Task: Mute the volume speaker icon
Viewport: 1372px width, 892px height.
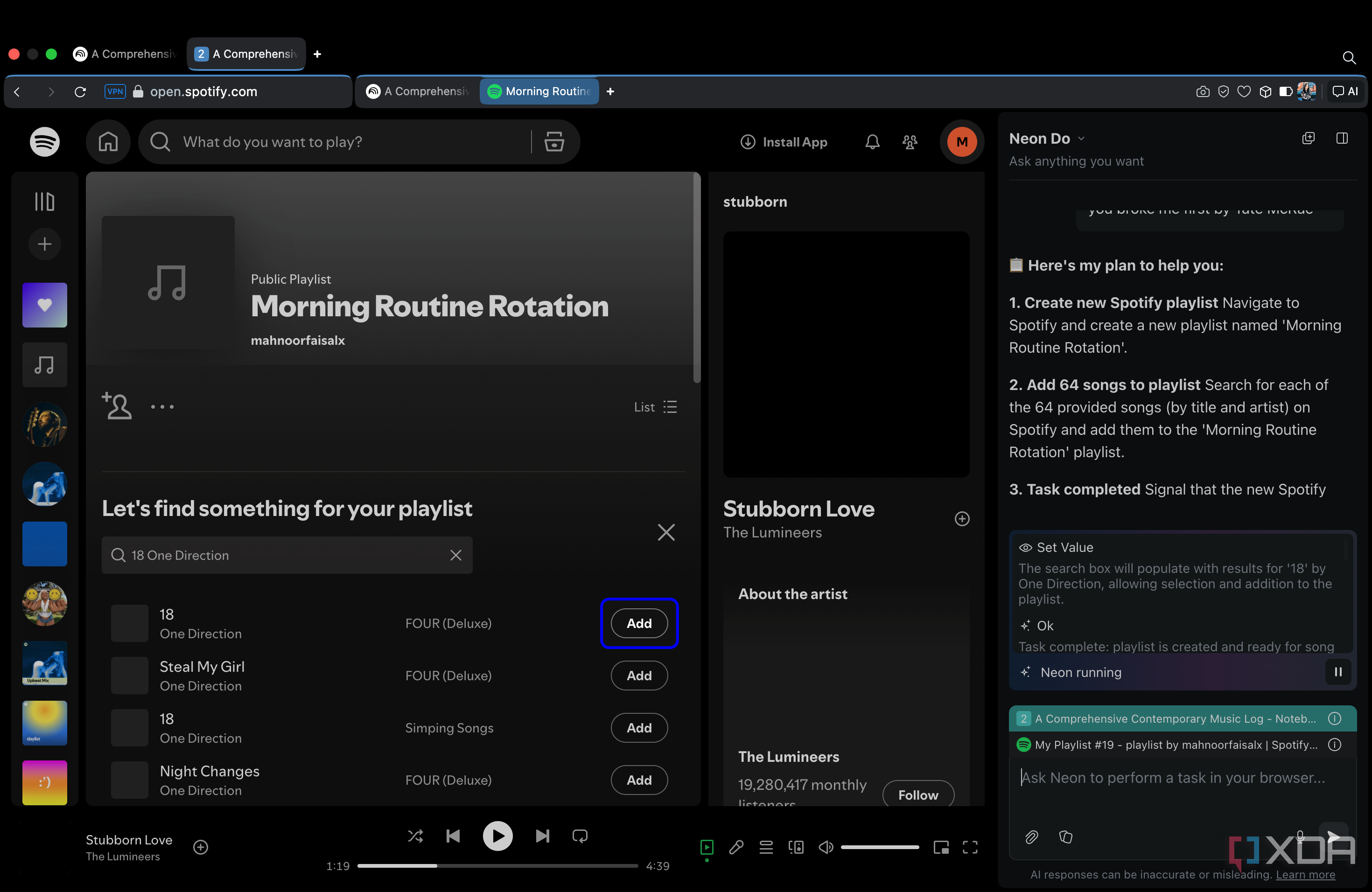Action: coord(826,847)
